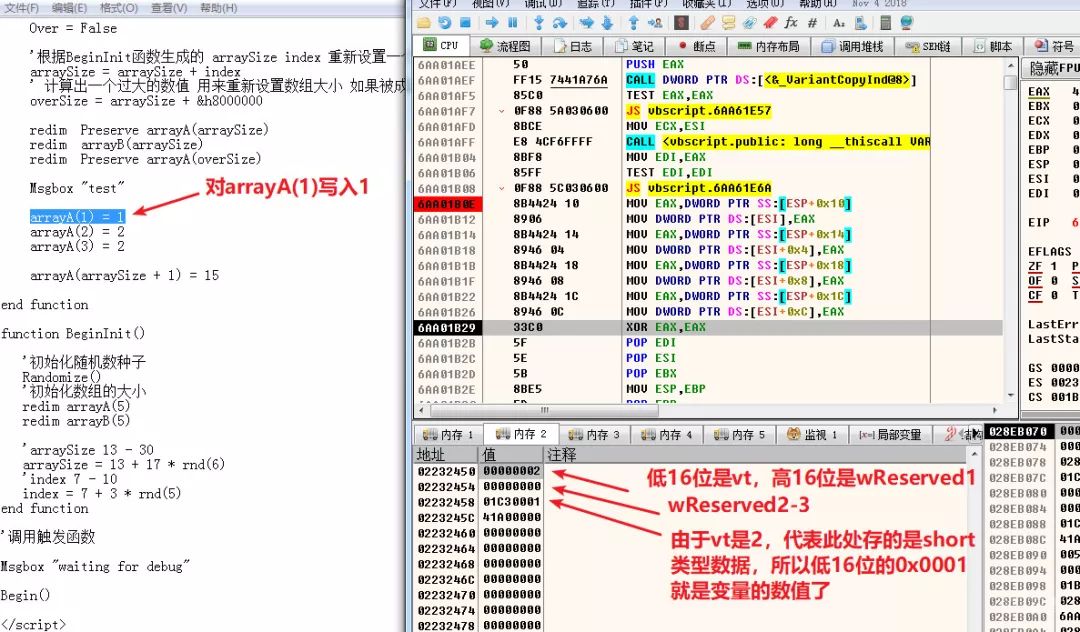Select the 内存 5 dump tab
1080x632 pixels.
(740, 434)
